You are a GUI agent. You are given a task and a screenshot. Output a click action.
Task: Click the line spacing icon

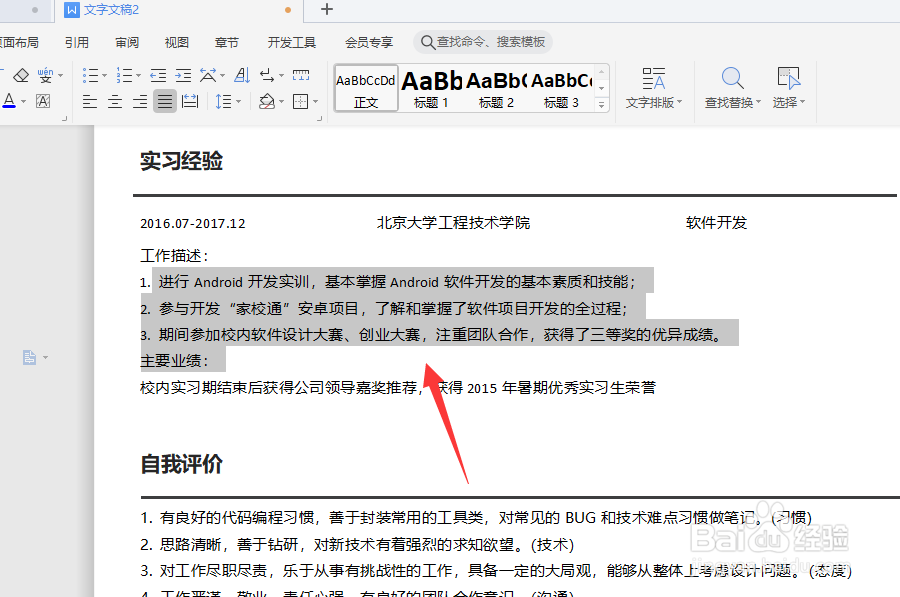point(223,102)
